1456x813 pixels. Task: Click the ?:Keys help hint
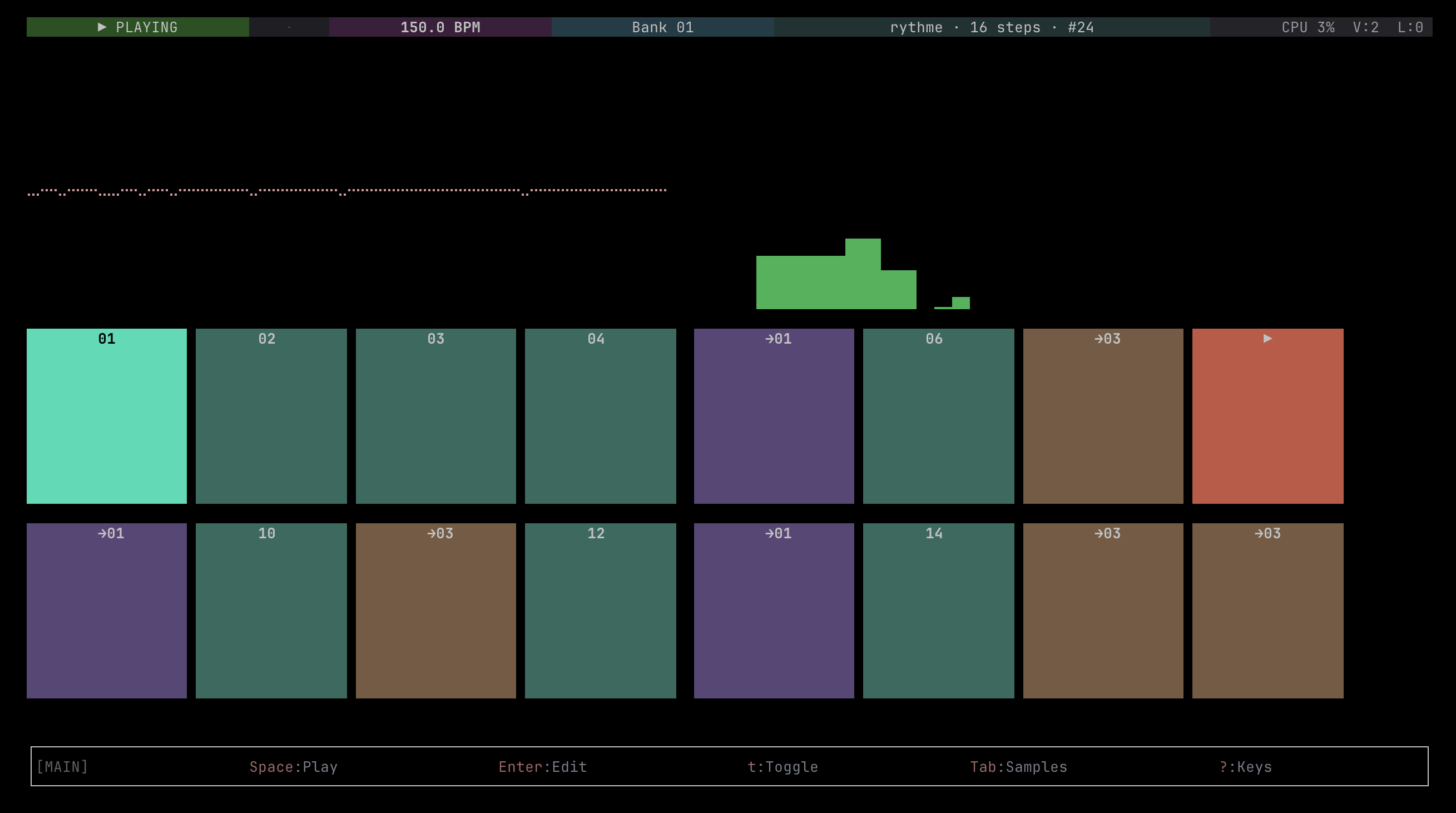1245,767
